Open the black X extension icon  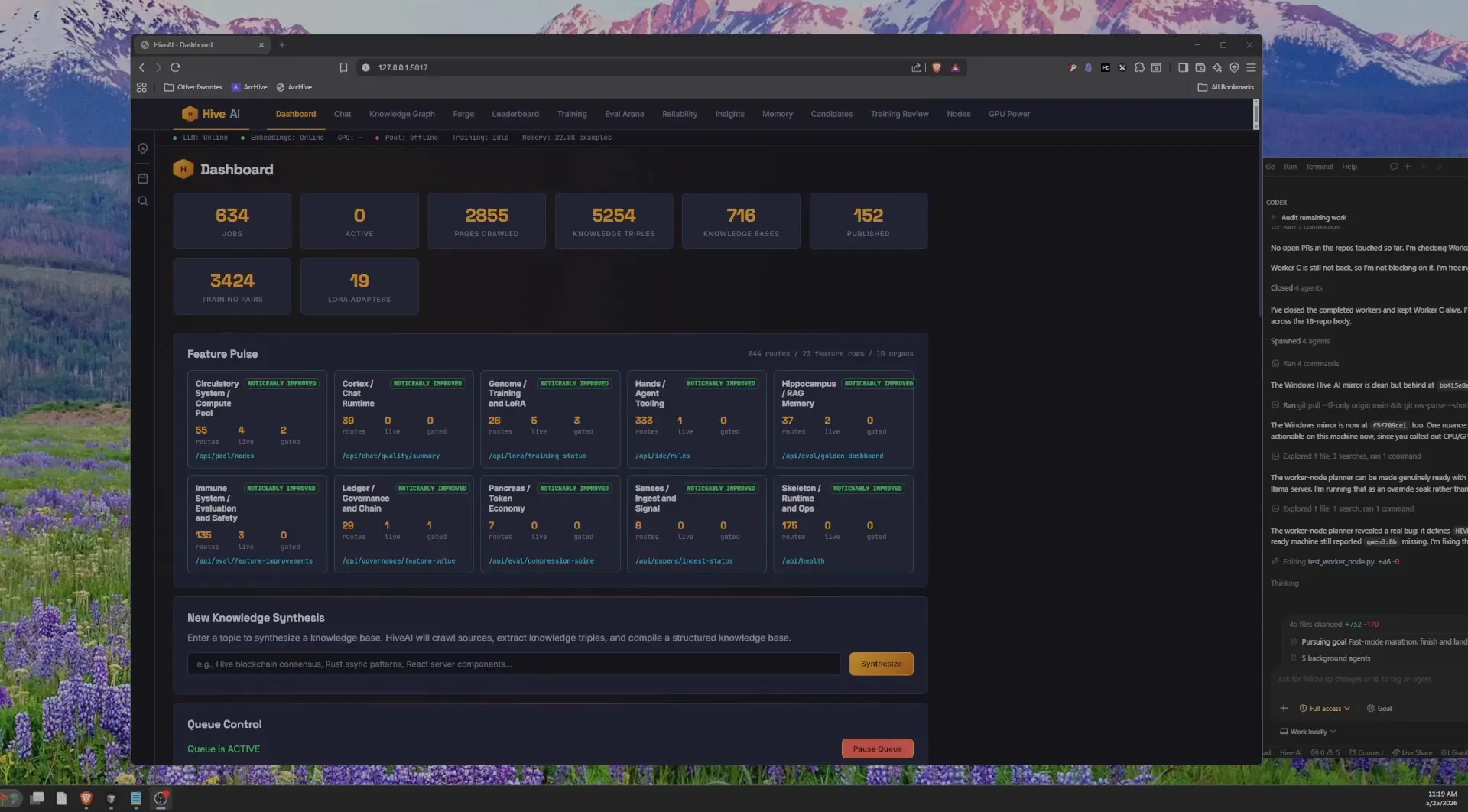[x=1122, y=67]
